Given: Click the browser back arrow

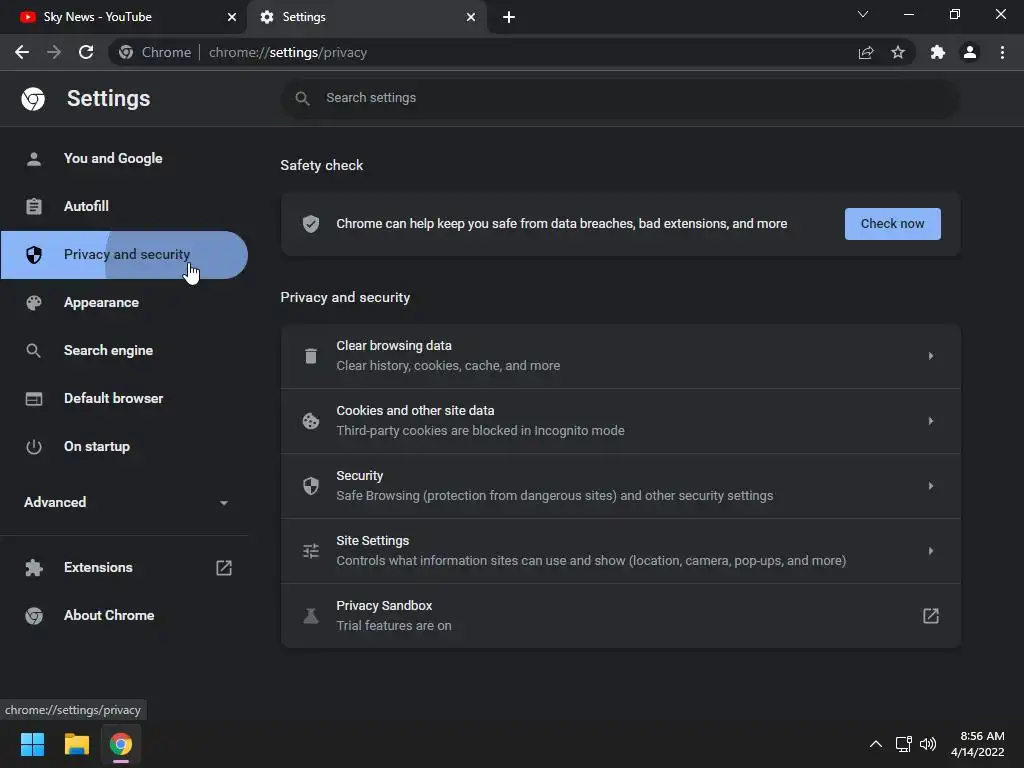Looking at the screenshot, I should click(22, 52).
